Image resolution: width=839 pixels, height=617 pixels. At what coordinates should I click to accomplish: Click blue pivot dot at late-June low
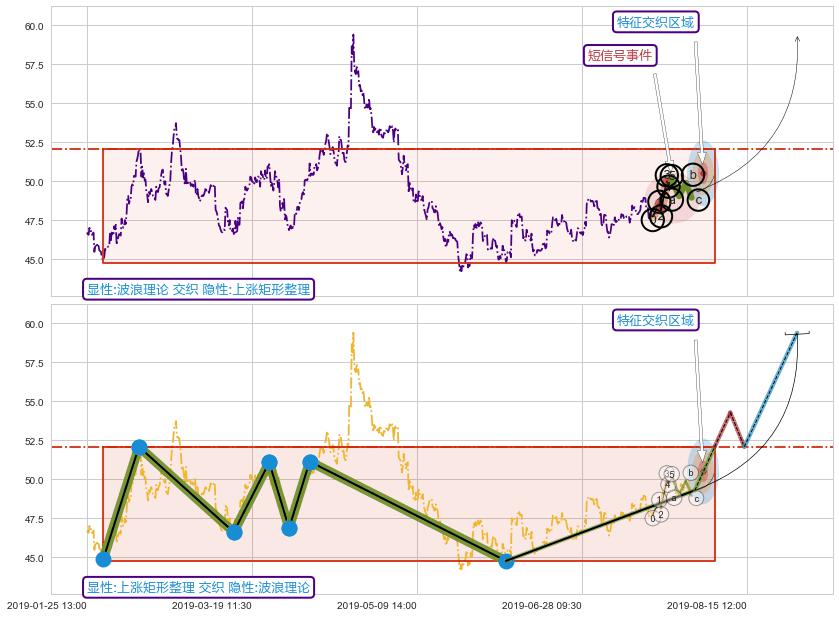tap(506, 561)
